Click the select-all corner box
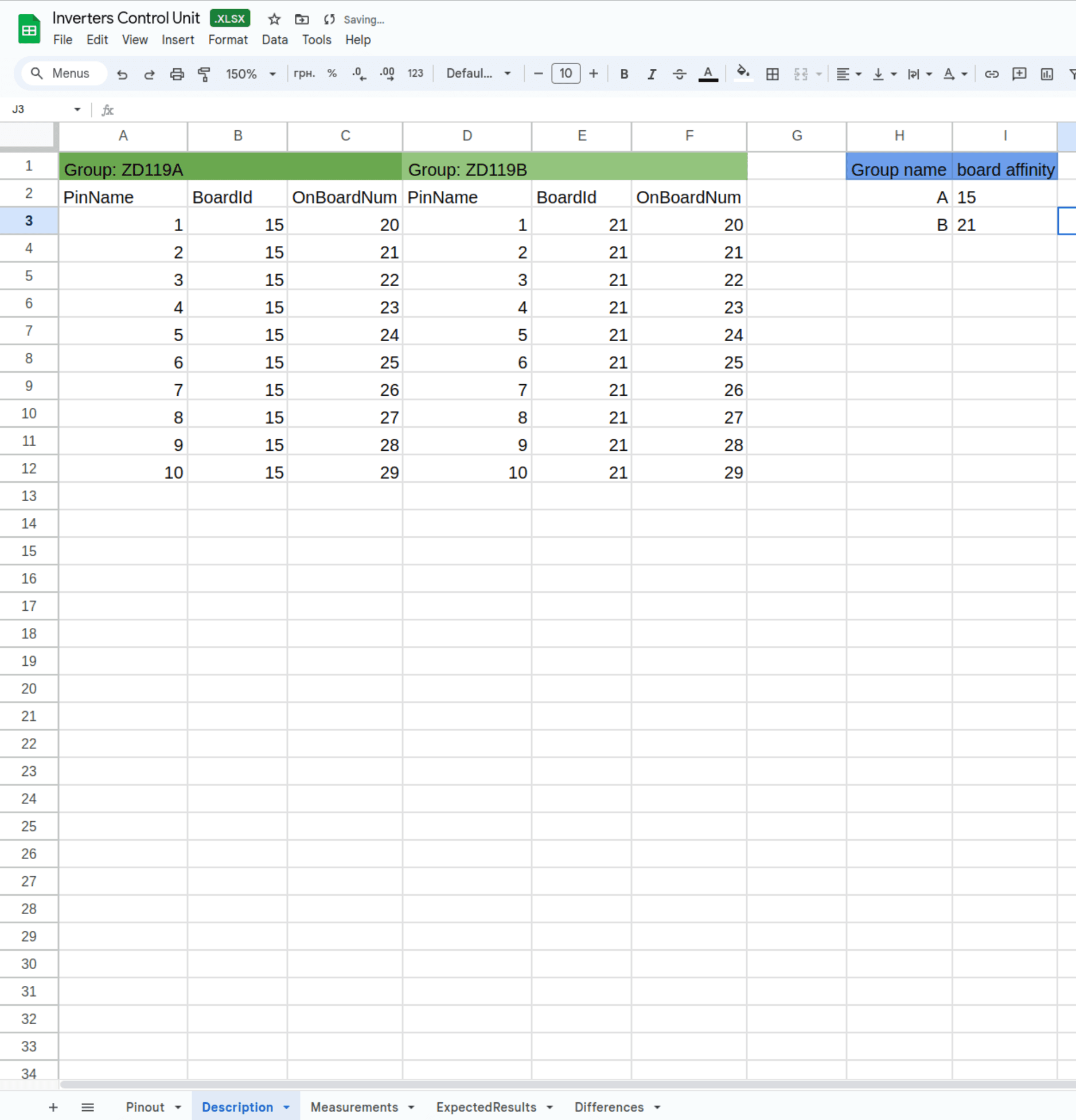 click(x=29, y=136)
